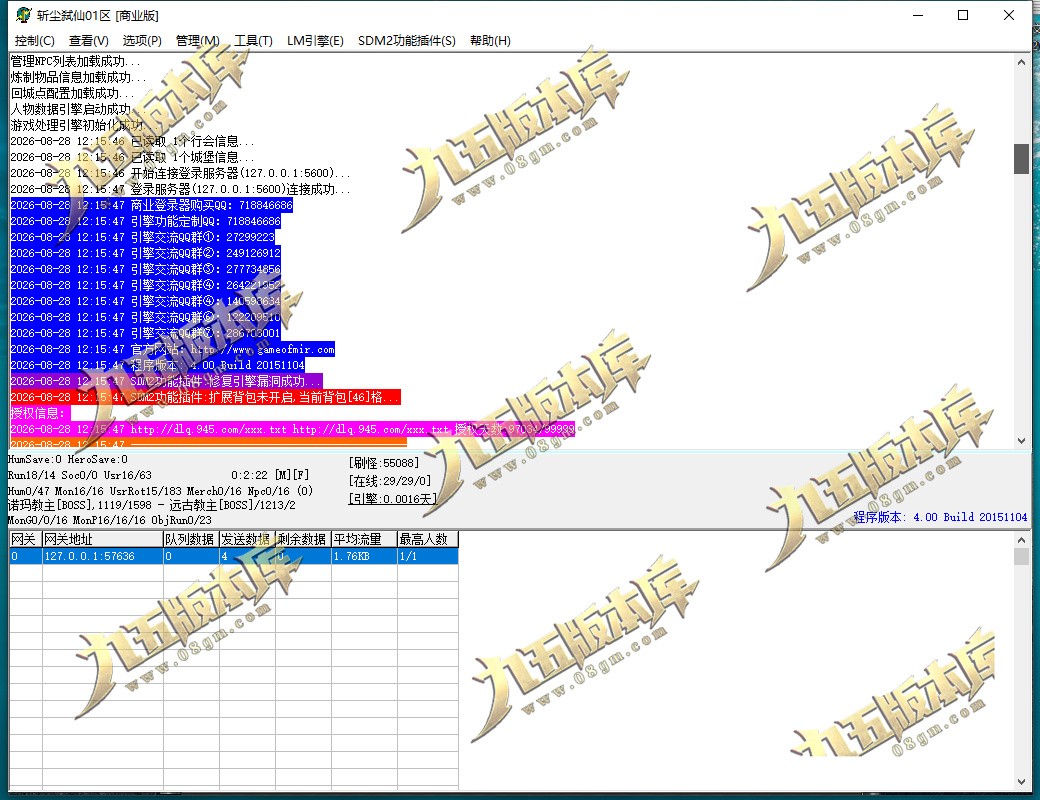This screenshot has height=800, width=1040.
Task: Click the 1.76KB average traffic cell
Action: click(x=364, y=556)
